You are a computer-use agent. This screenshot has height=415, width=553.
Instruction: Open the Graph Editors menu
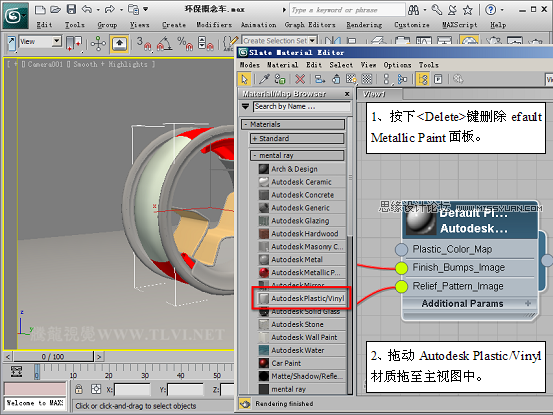310,25
